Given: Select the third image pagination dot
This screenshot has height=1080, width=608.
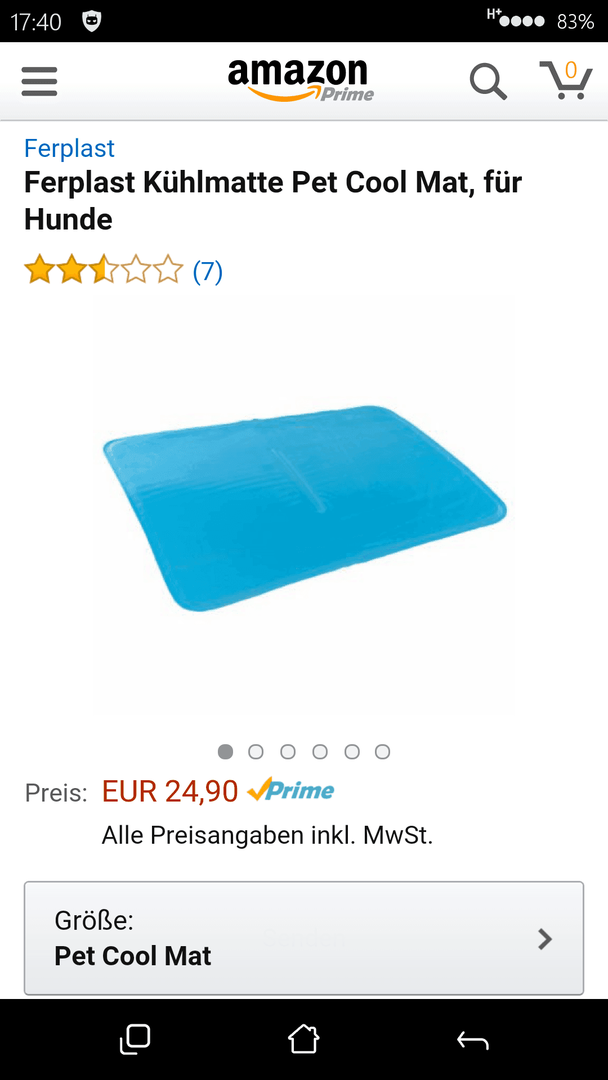Looking at the screenshot, I should (288, 751).
